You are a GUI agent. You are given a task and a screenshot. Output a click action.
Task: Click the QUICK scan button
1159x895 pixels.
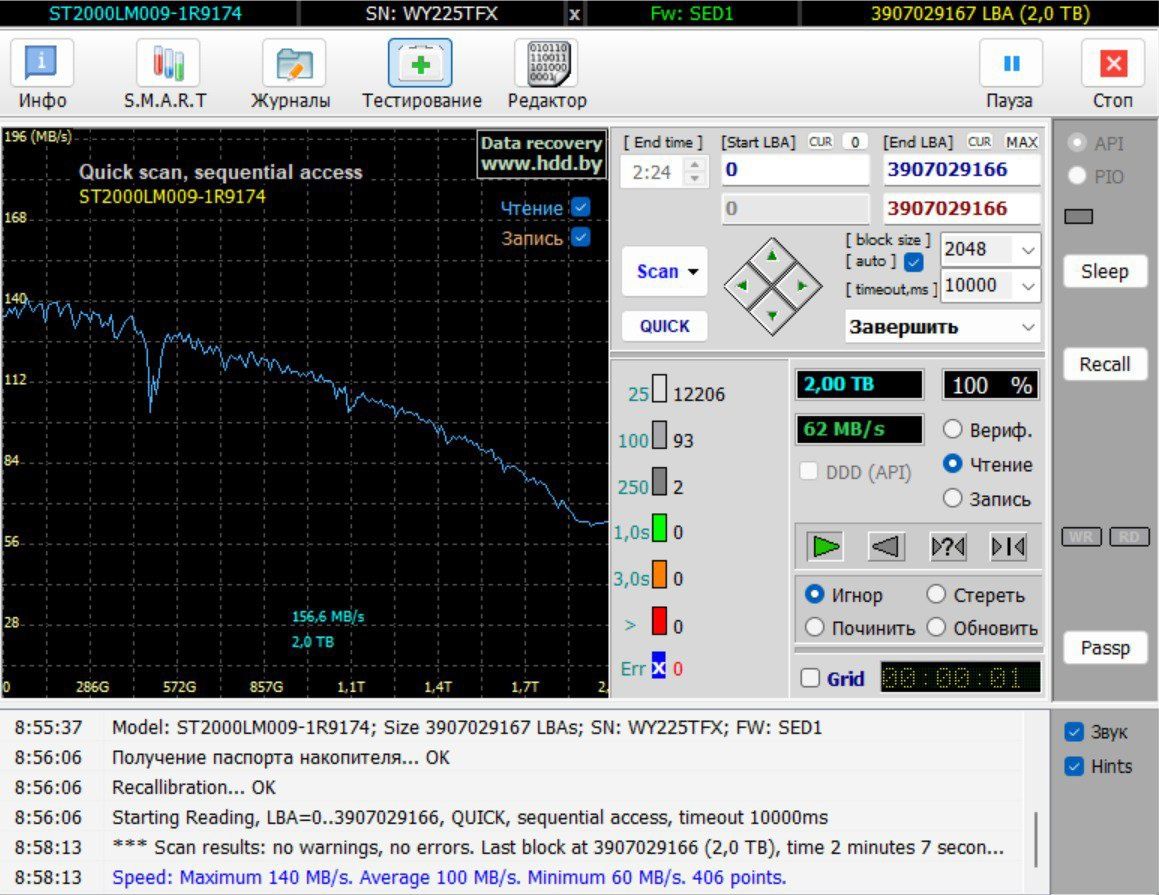point(665,326)
